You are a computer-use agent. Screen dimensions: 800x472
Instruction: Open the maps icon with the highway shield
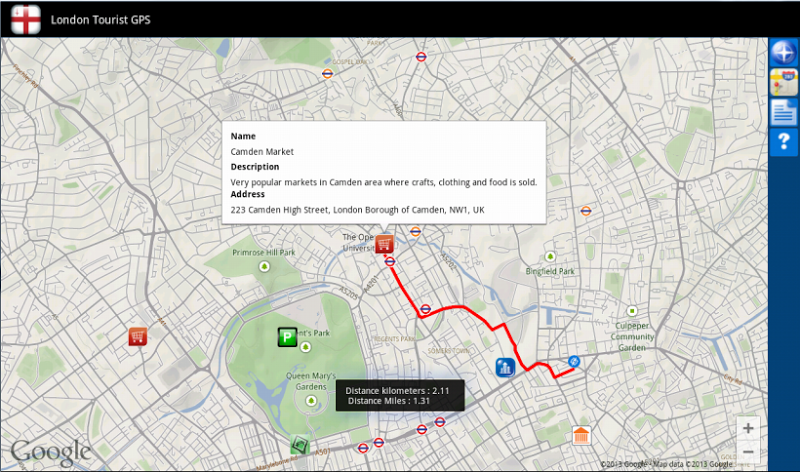pos(784,83)
